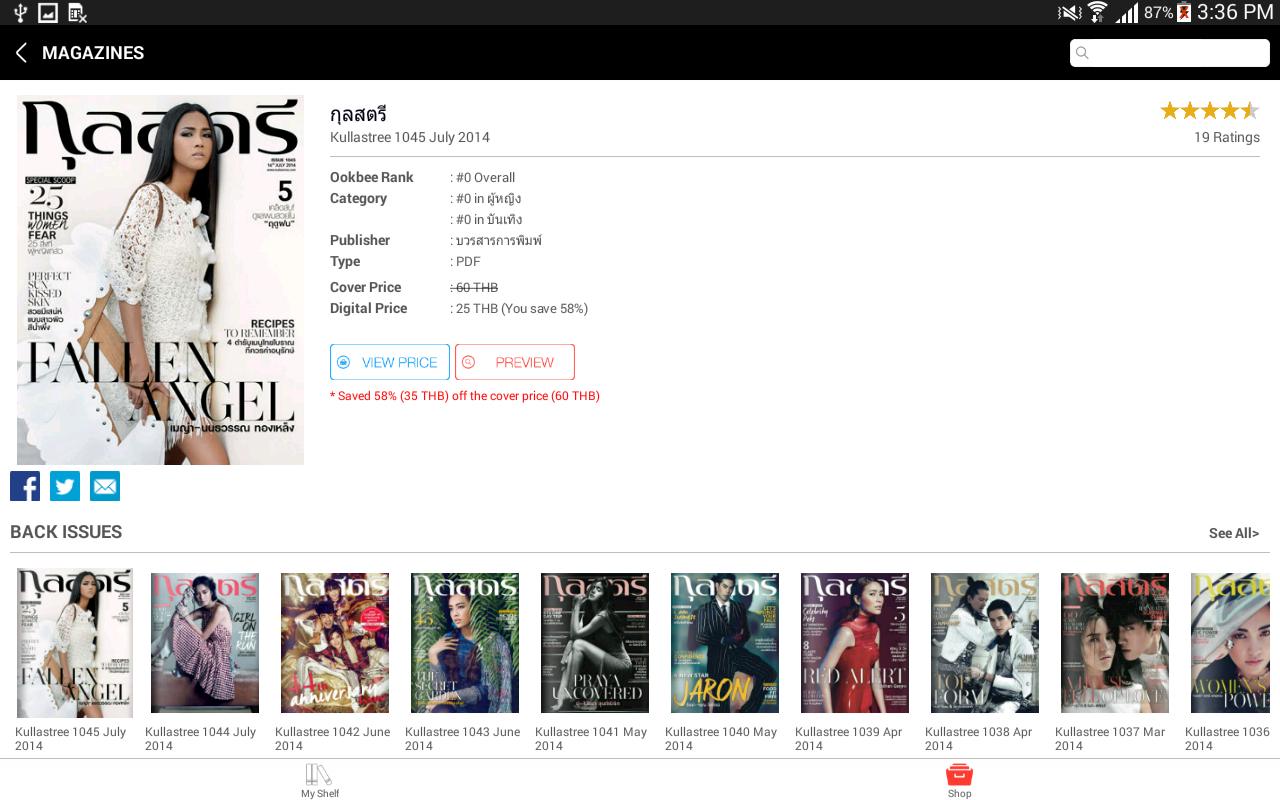The image size is (1280, 800).
Task: Tap subtitle 'Kullastree 1045 July 2014'
Action: (x=410, y=137)
